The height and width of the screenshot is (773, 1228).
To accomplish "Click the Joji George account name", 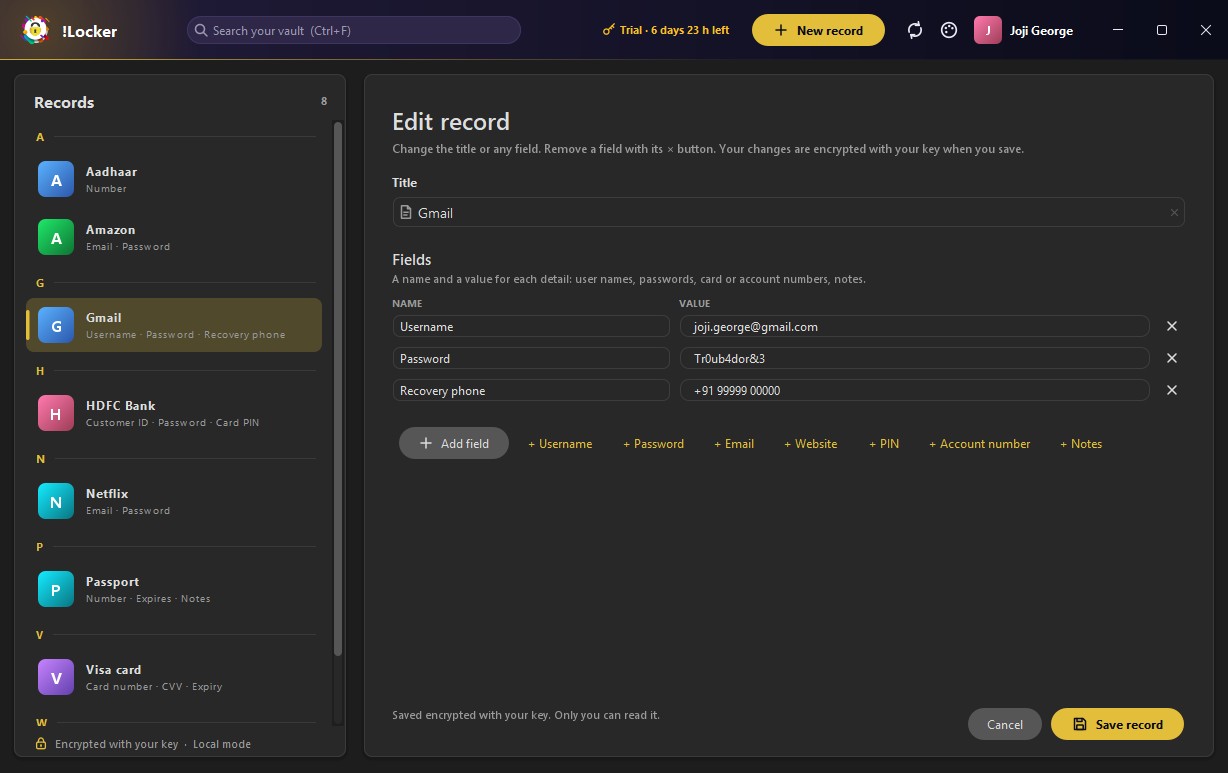I will pyautogui.click(x=1041, y=31).
